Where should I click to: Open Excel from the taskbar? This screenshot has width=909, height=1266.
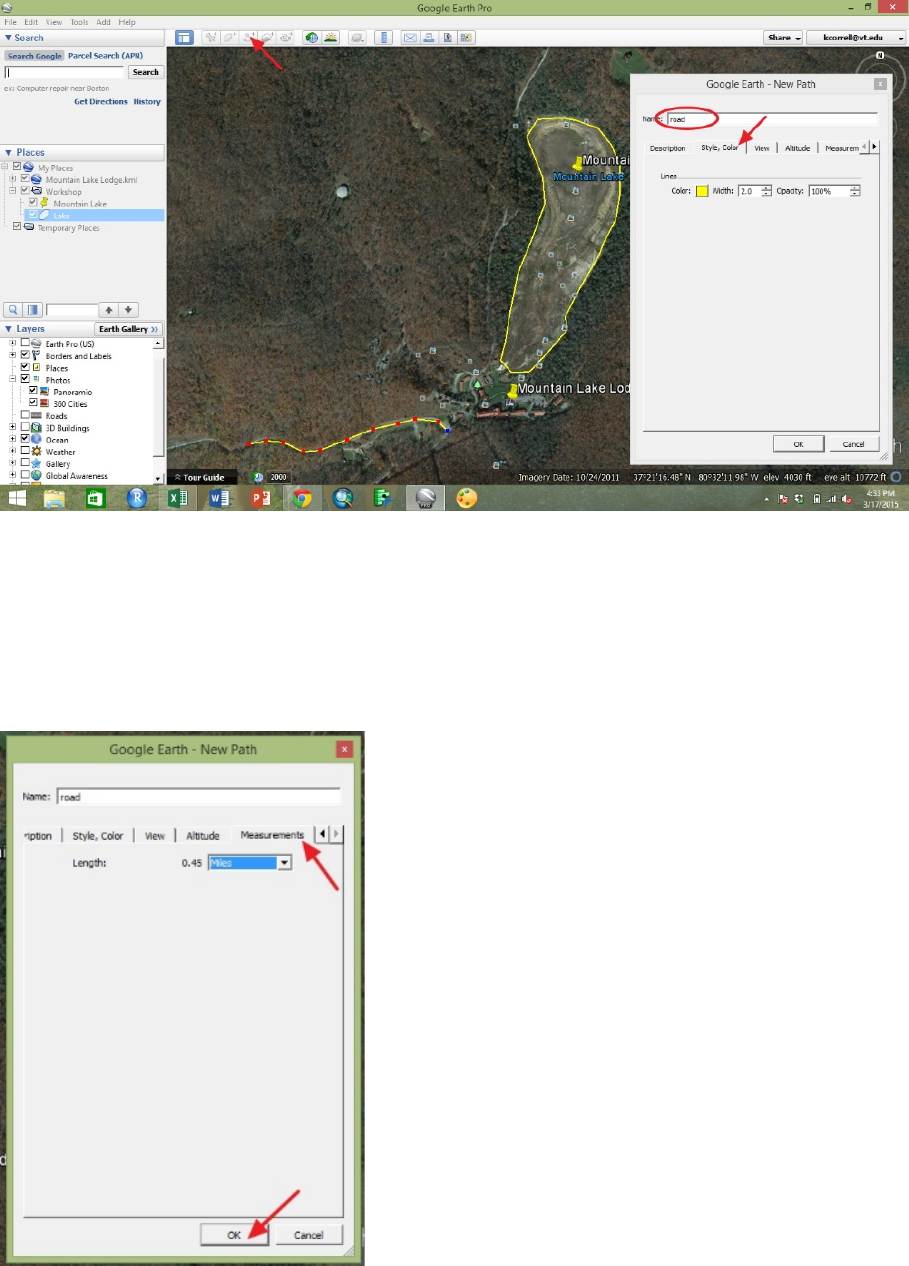pyautogui.click(x=178, y=498)
